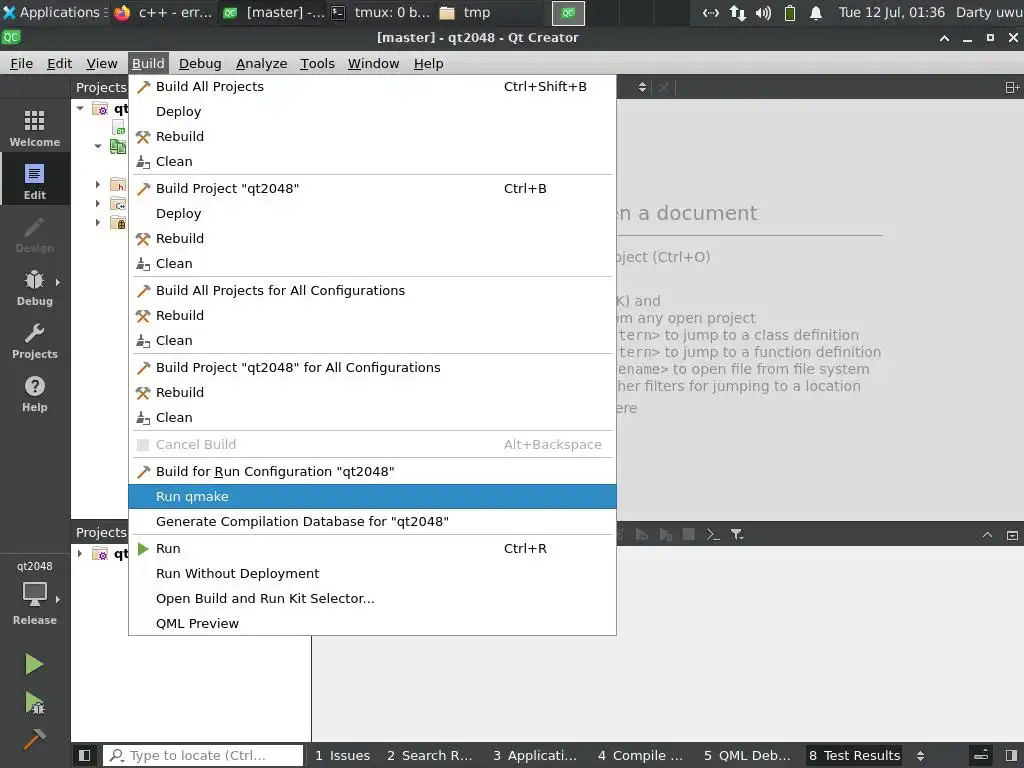The width and height of the screenshot is (1024, 768).
Task: Expand the Sources folder node
Action: coord(98,204)
